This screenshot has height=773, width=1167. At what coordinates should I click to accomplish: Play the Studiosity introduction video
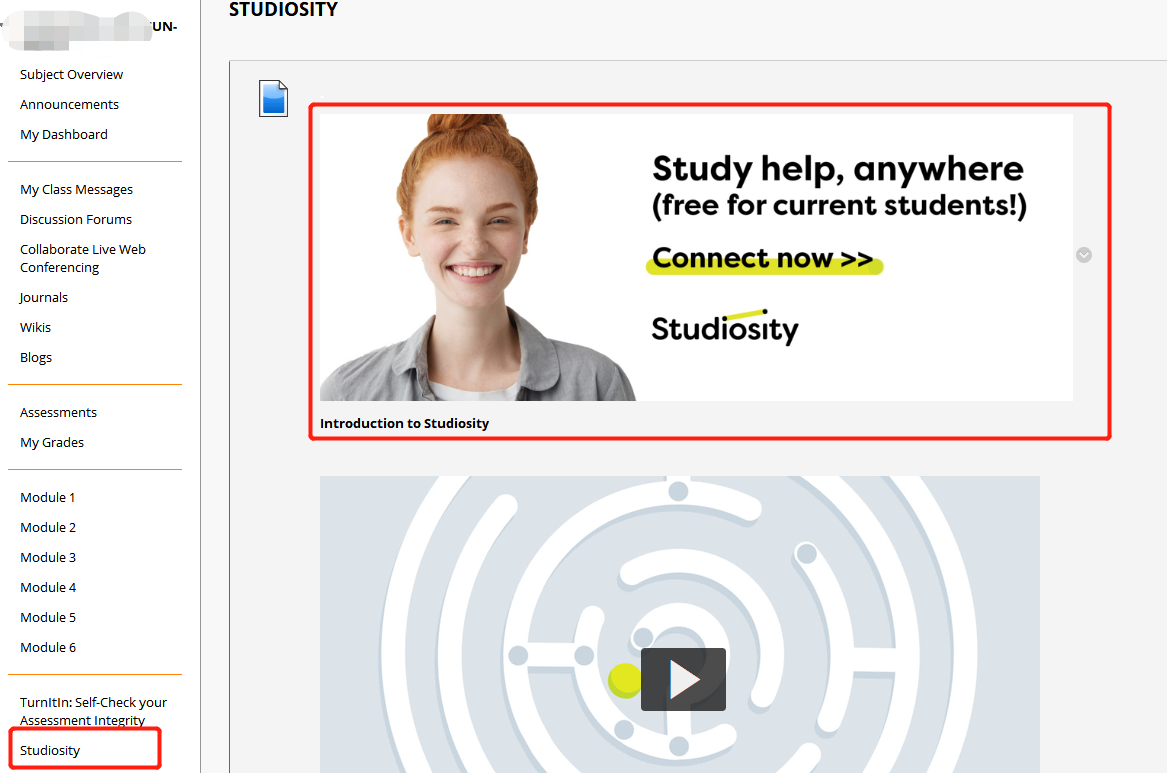click(x=683, y=679)
